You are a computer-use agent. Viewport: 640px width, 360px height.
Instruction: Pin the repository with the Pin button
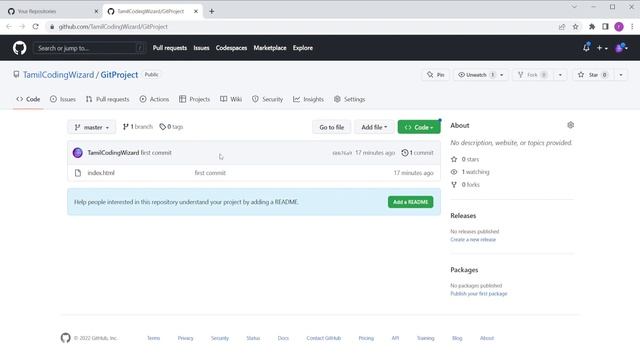click(435, 75)
